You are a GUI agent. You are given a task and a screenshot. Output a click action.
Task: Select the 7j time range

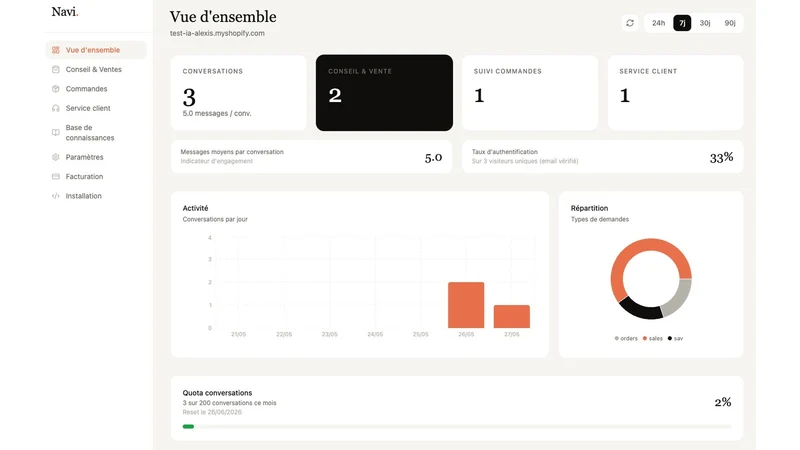click(x=682, y=23)
